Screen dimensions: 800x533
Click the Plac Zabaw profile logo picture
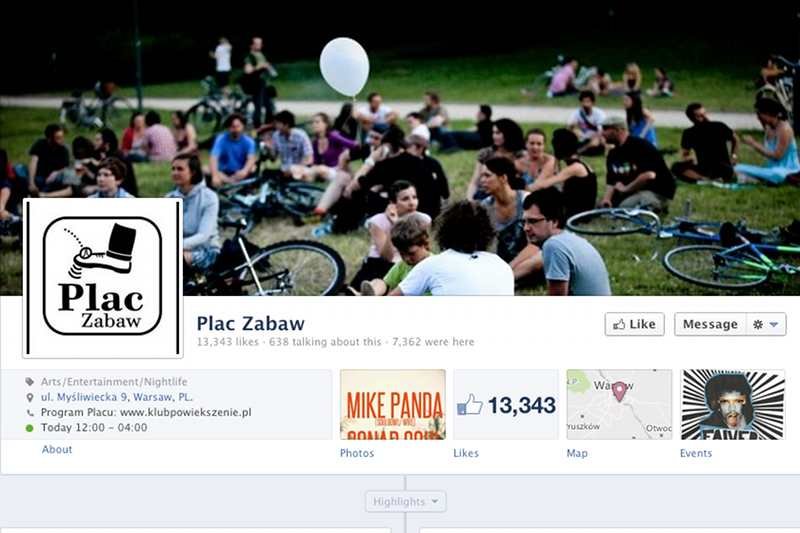tap(103, 278)
